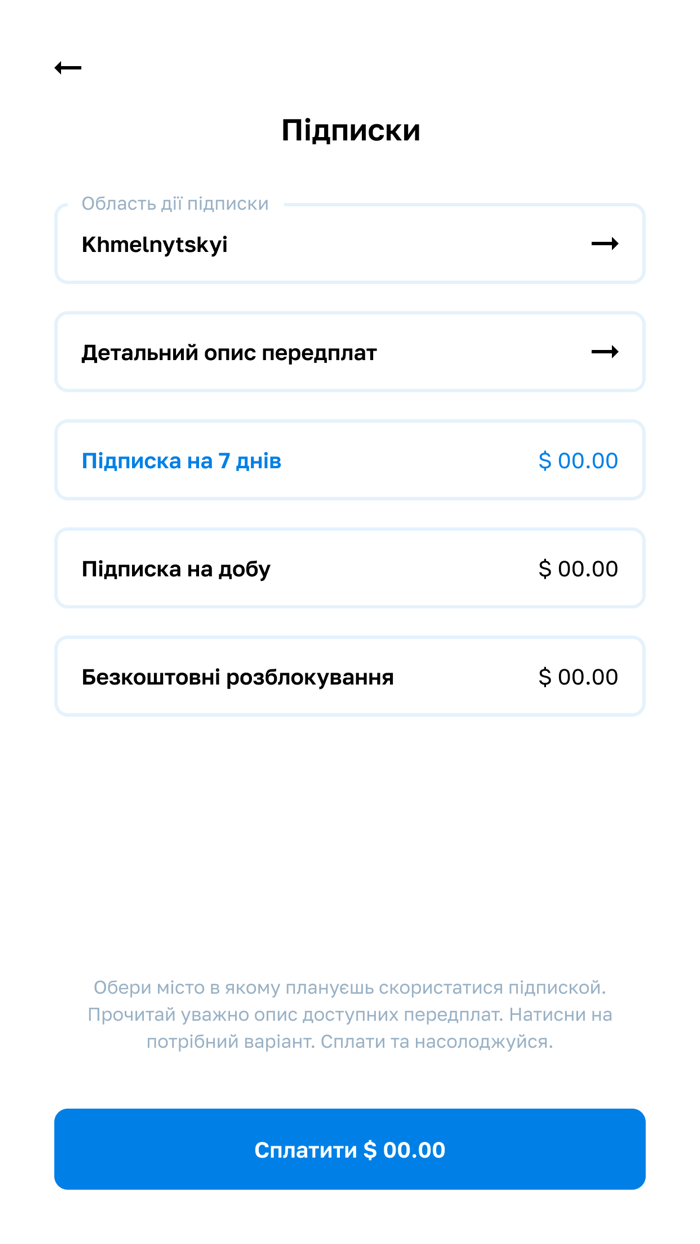Image resolution: width=700 pixels, height=1244 pixels.
Task: Open the arrow beside Детальний опис передплат
Action: click(605, 352)
